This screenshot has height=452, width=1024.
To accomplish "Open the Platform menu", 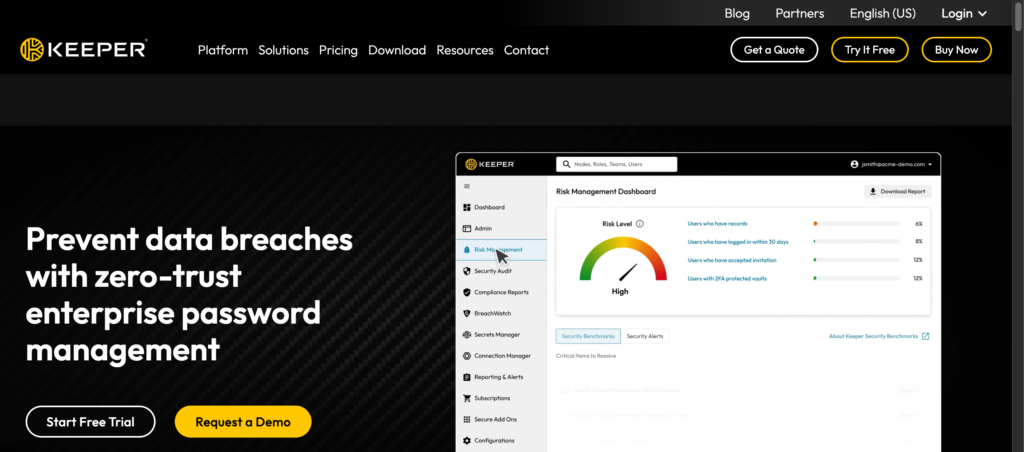I will tap(223, 50).
